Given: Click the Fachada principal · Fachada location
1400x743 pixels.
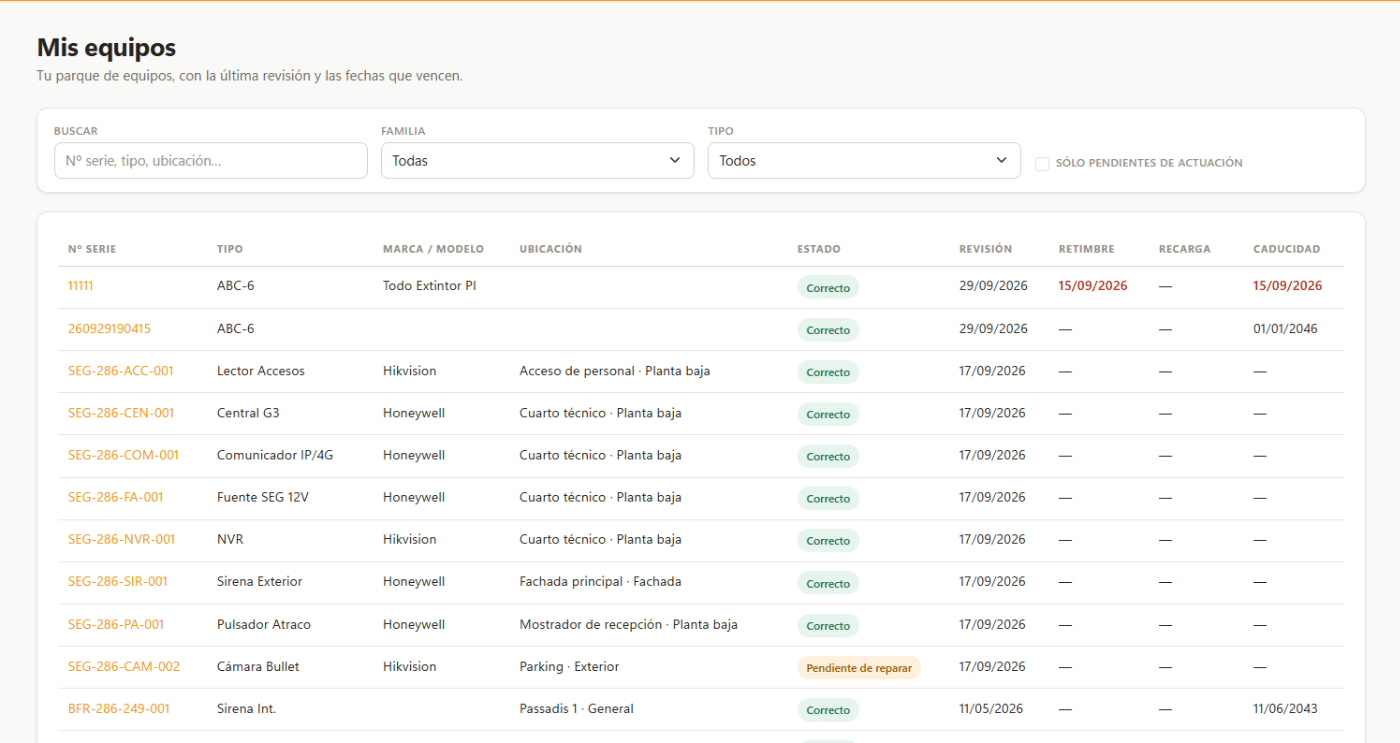Looking at the screenshot, I should point(601,582).
